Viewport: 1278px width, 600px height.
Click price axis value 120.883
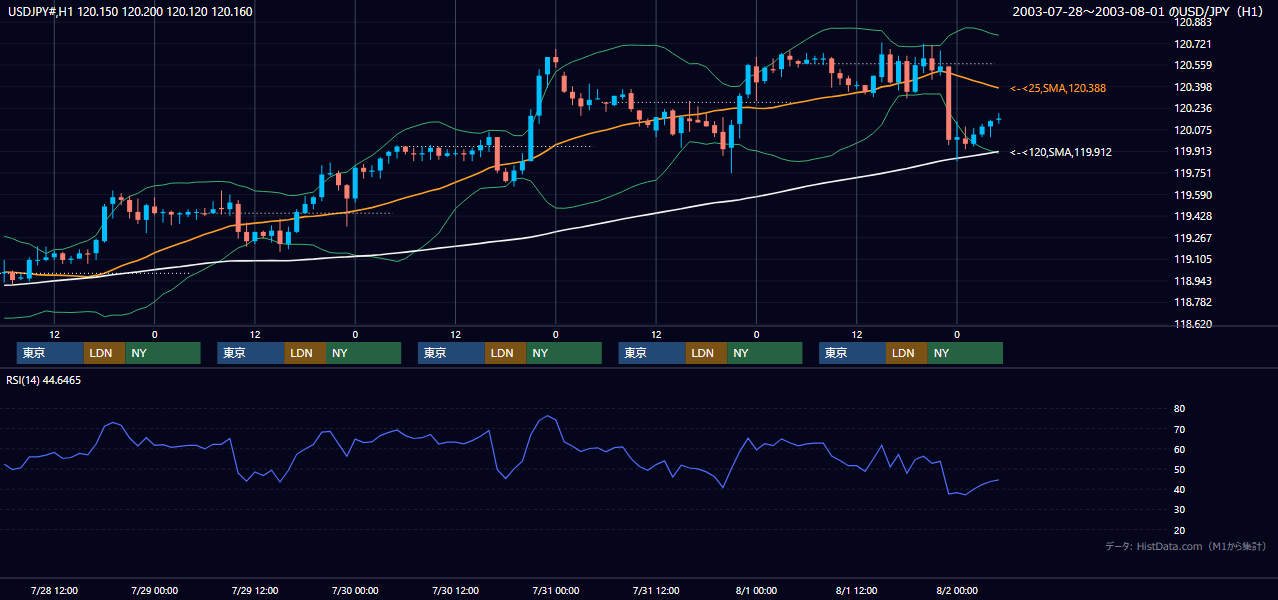[x=1195, y=22]
